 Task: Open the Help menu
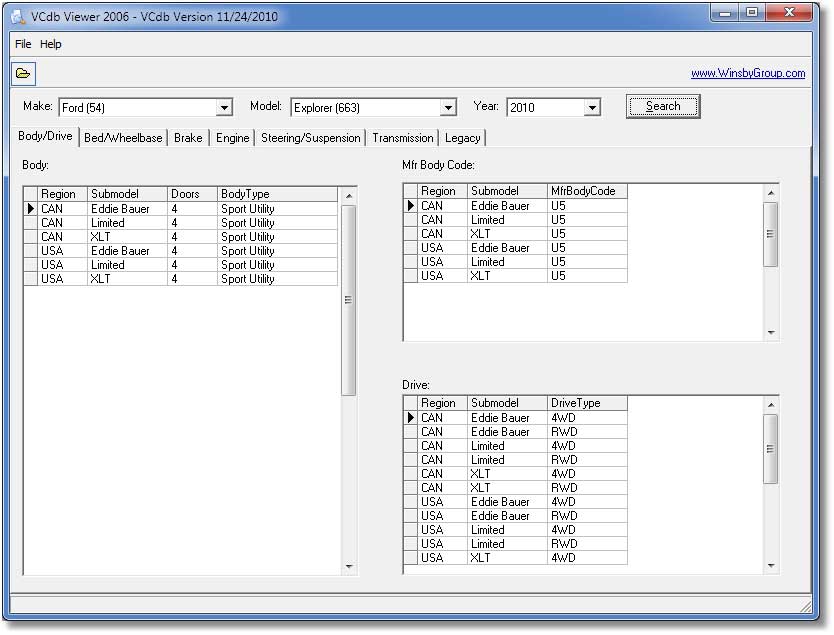pyautogui.click(x=51, y=44)
